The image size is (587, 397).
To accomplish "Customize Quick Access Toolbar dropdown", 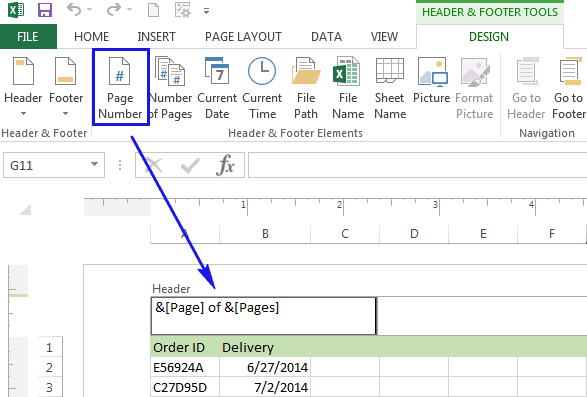I will pyautogui.click(x=206, y=11).
